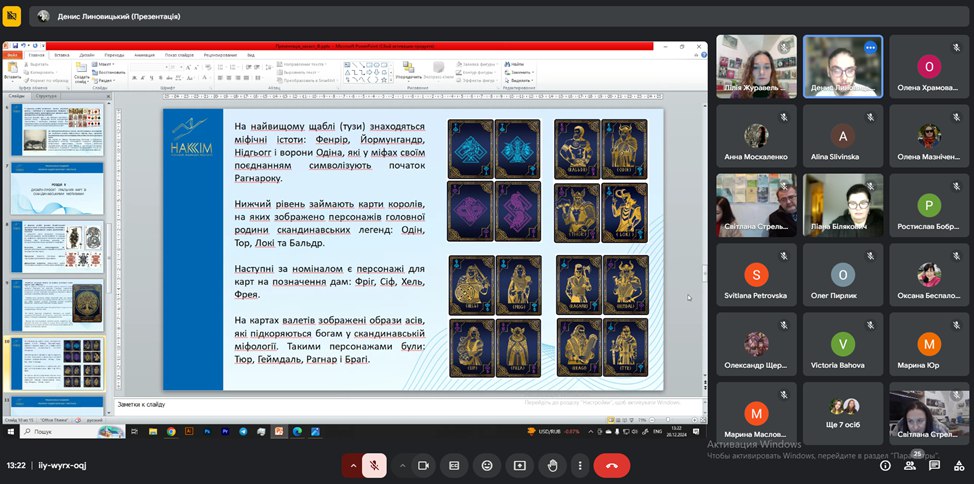The height and width of the screenshot is (484, 974).
Task: Switch to the Вид ribbon tab
Action: [x=251, y=55]
